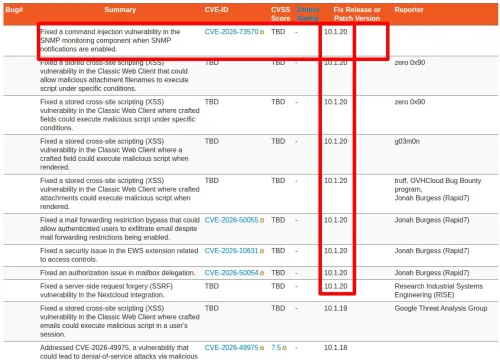This screenshot has width=500, height=360.
Task: Click TBD CVE-ID in the Nextcloud SSRF row
Action: pos(212,286)
